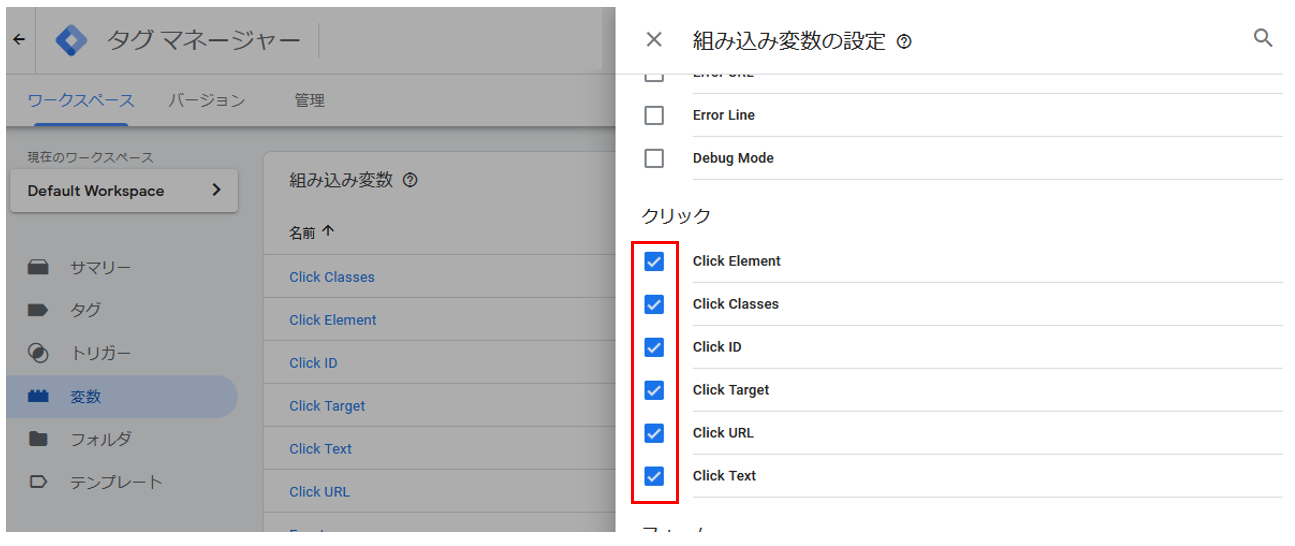Image resolution: width=1295 pixels, height=546 pixels.
Task: Click the クリック section heading
Action: click(x=676, y=216)
